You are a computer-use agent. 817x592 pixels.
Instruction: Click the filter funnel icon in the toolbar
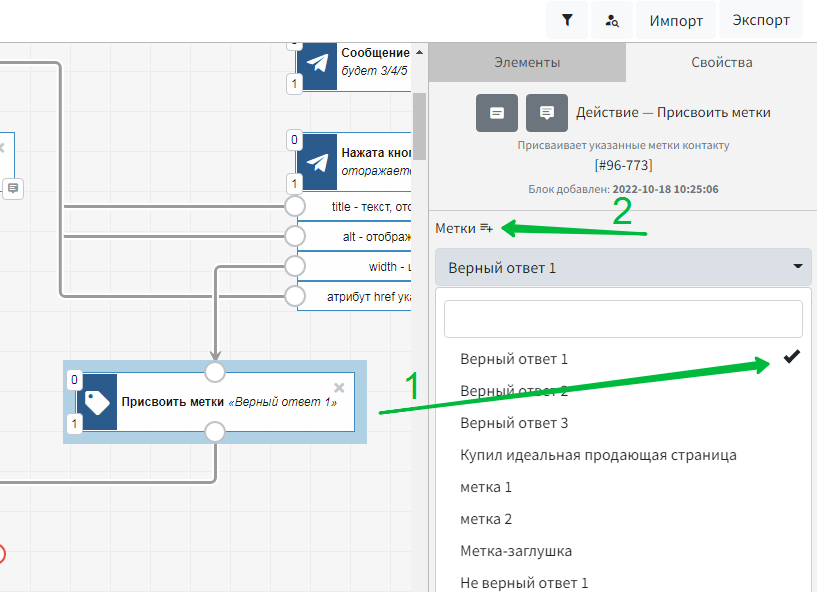[567, 20]
